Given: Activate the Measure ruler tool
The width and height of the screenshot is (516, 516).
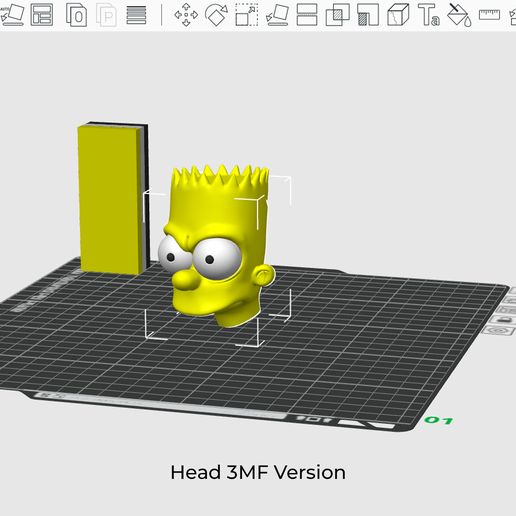Looking at the screenshot, I should [489, 15].
